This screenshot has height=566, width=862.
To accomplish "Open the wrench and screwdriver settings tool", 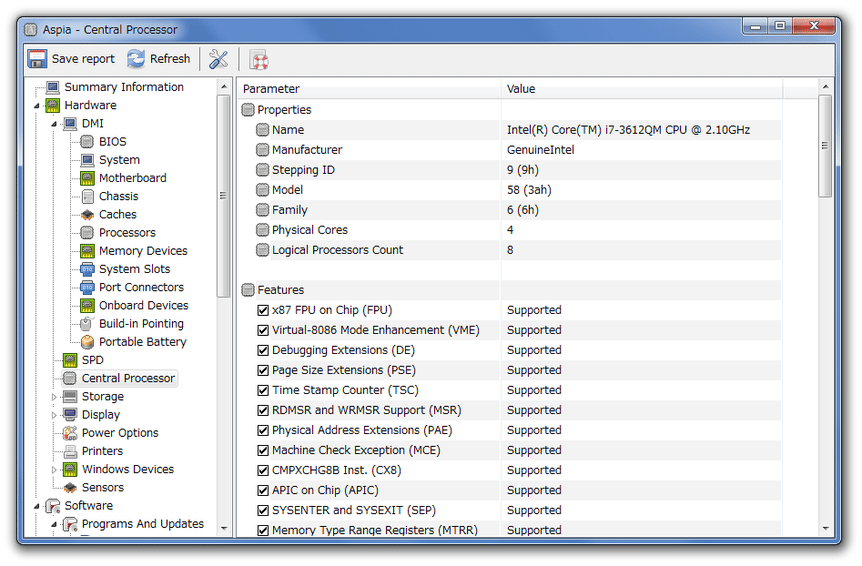I will click(x=218, y=59).
